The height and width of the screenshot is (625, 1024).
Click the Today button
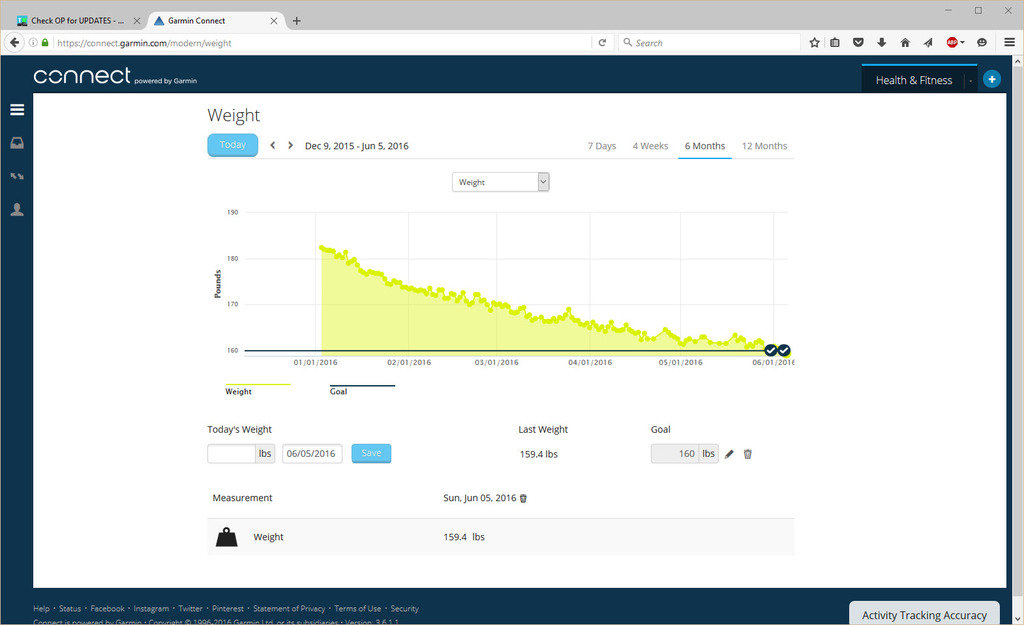click(x=232, y=145)
